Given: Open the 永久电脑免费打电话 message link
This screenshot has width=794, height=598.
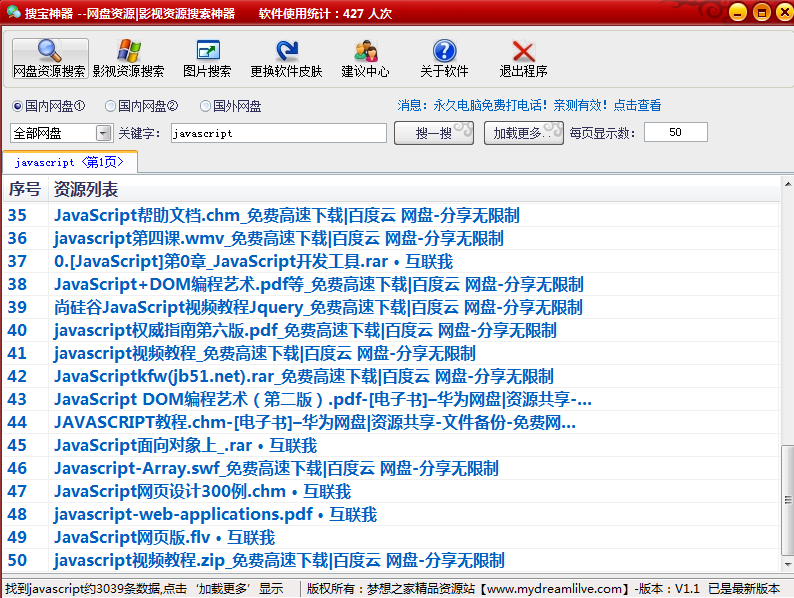Looking at the screenshot, I should pyautogui.click(x=529, y=105).
